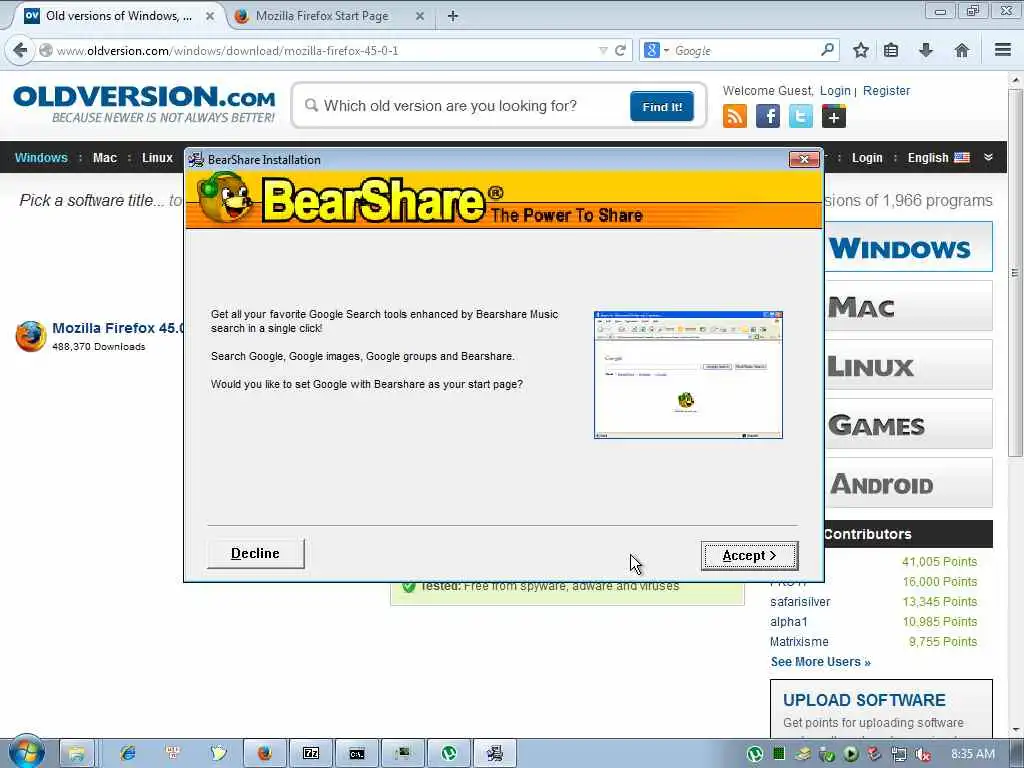Launch Internet Explorer from the taskbar
This screenshot has height=768, width=1024.
[128, 753]
